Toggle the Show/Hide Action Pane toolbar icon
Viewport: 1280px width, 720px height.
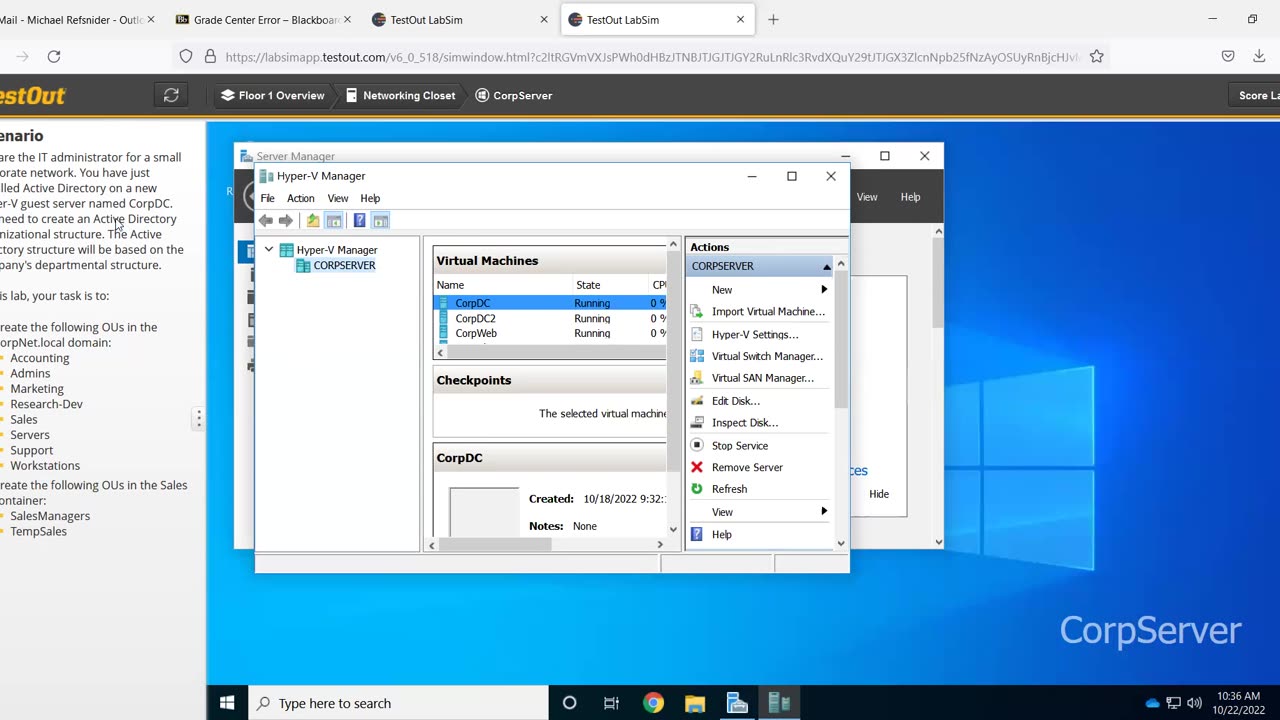coord(380,220)
